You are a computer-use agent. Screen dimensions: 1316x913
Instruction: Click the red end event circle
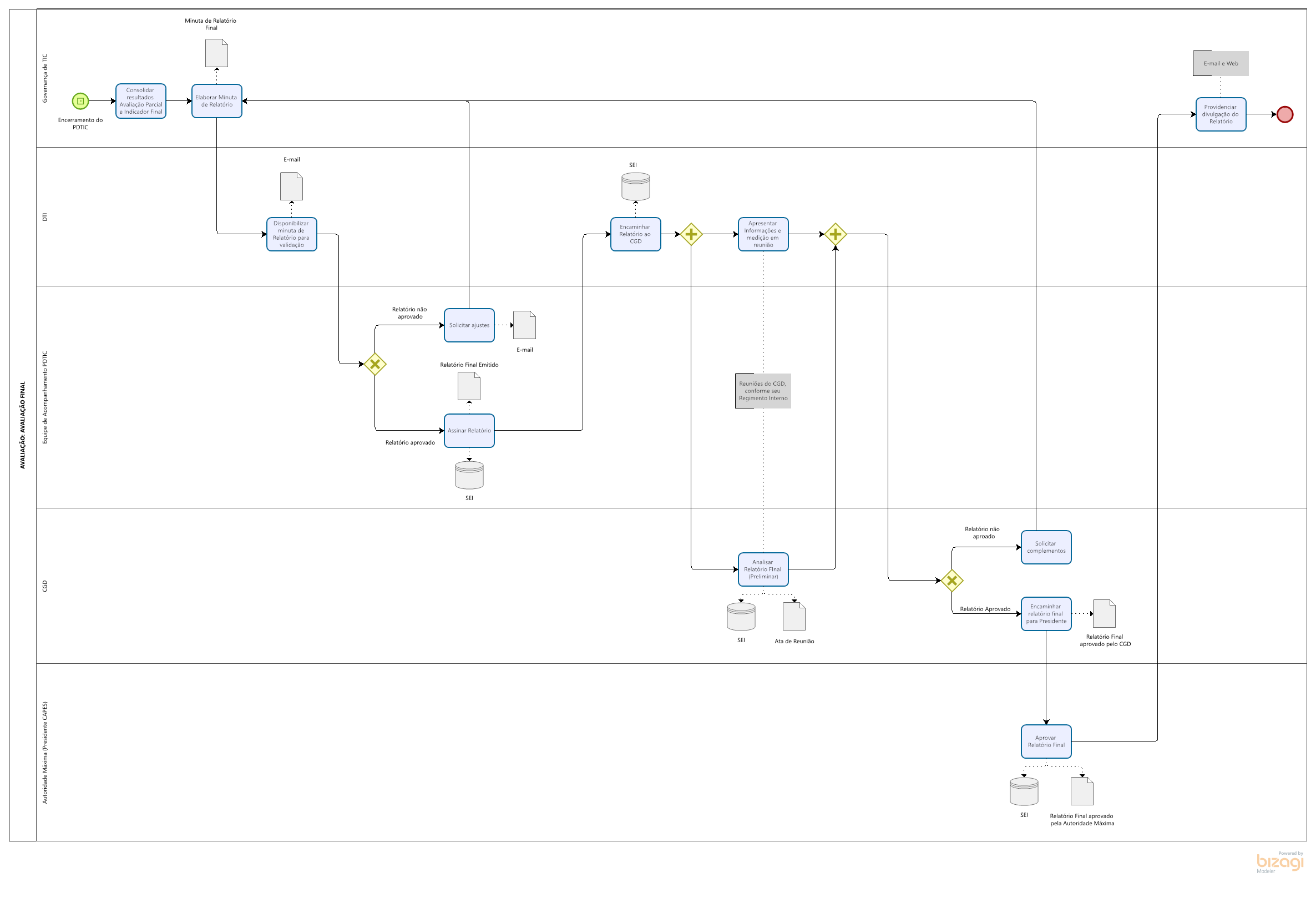[x=1284, y=114]
